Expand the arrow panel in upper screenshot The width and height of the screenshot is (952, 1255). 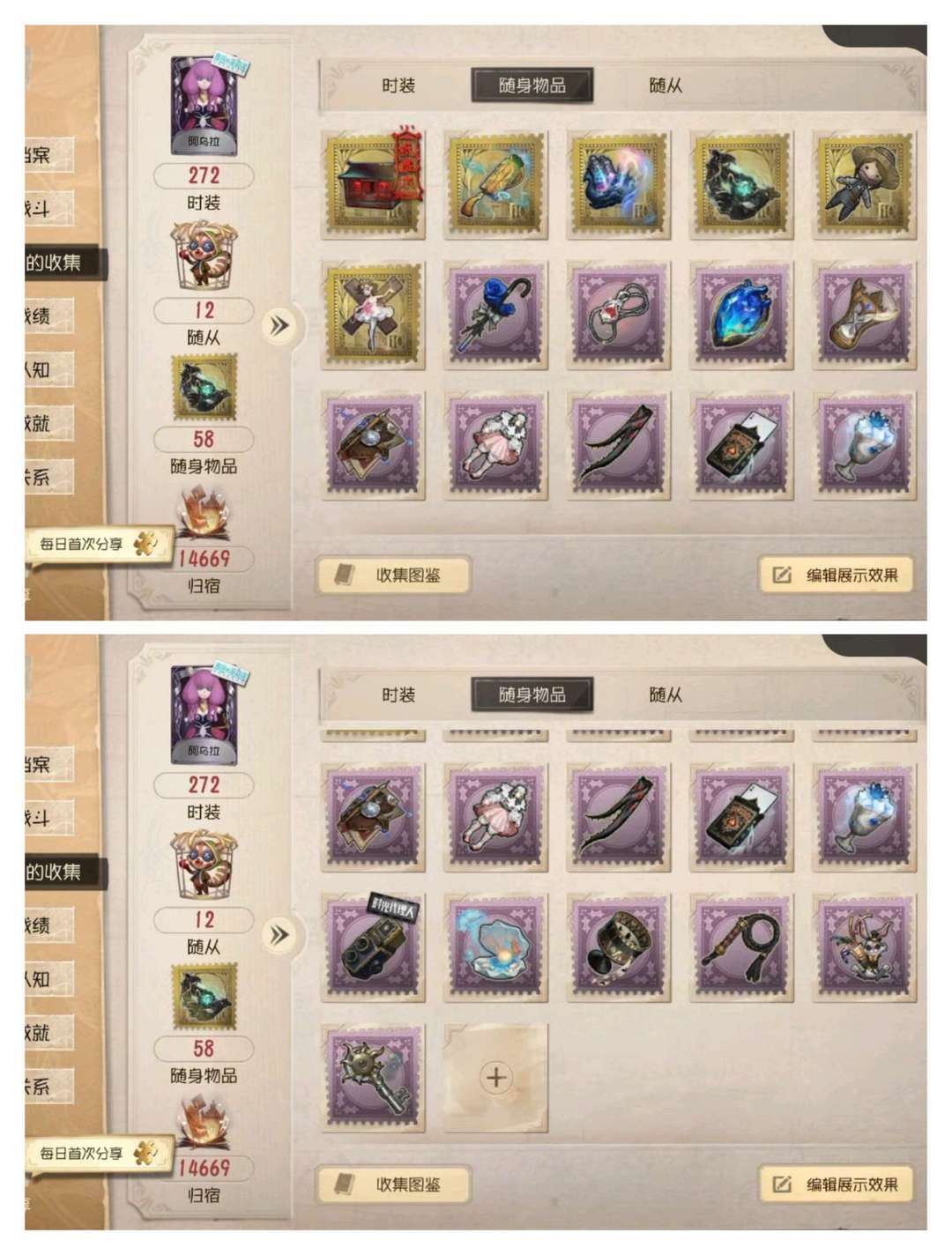(x=279, y=325)
